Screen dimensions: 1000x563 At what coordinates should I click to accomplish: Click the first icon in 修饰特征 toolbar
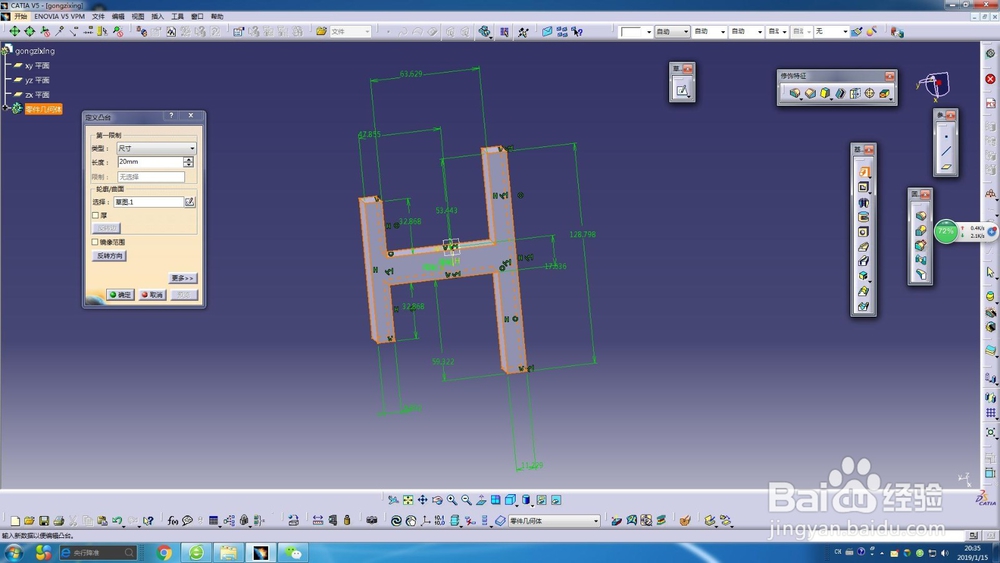[x=795, y=94]
